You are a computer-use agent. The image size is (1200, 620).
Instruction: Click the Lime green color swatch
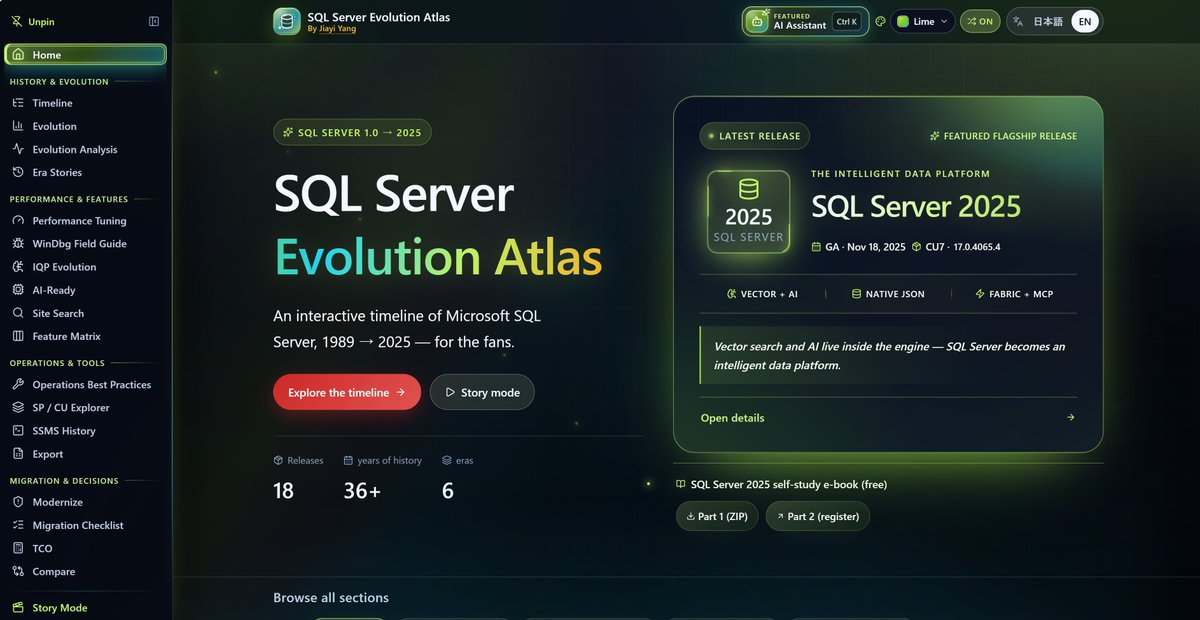click(903, 21)
